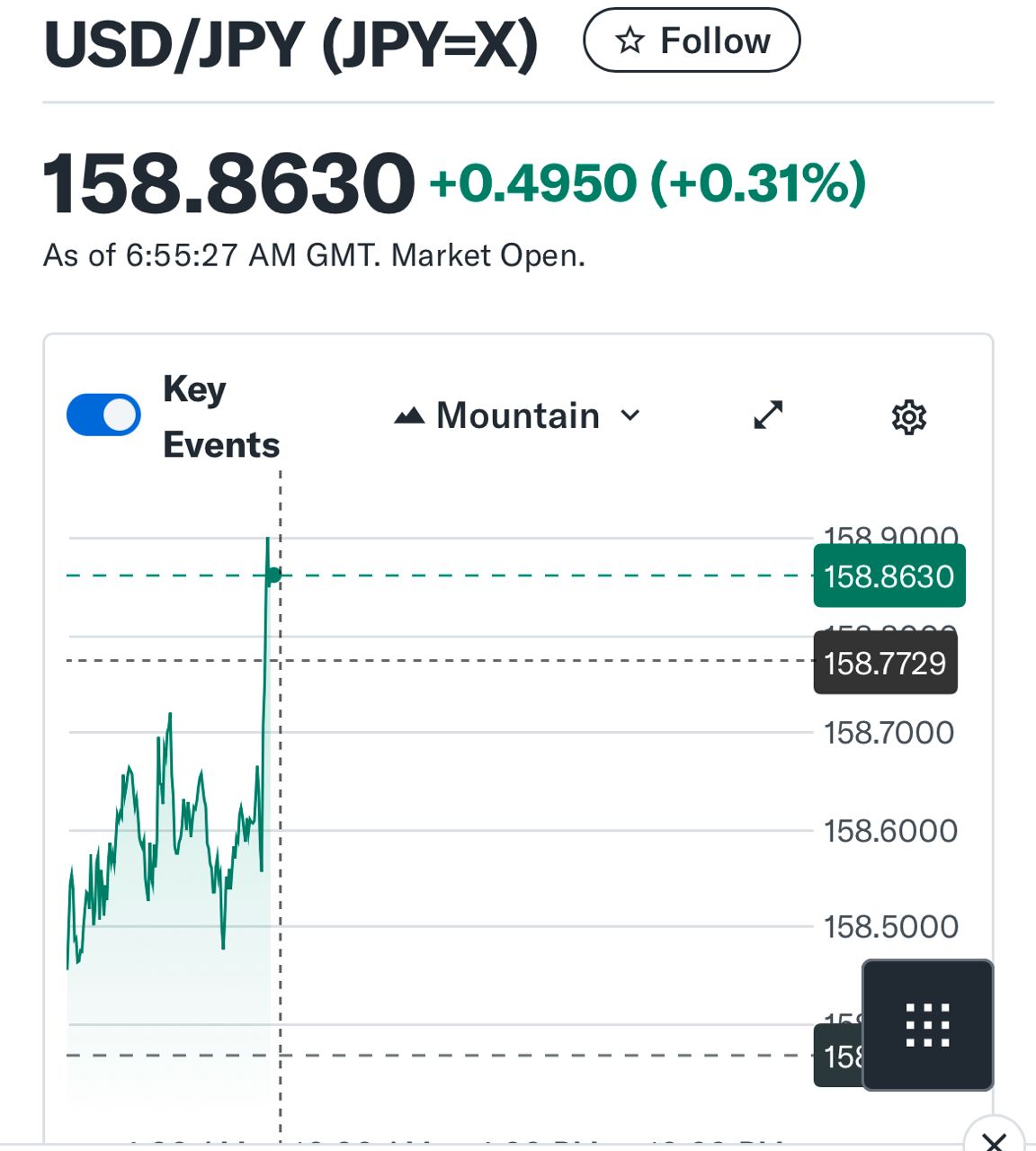Expand the chart to full screen
1036x1151 pixels.
pos(768,415)
